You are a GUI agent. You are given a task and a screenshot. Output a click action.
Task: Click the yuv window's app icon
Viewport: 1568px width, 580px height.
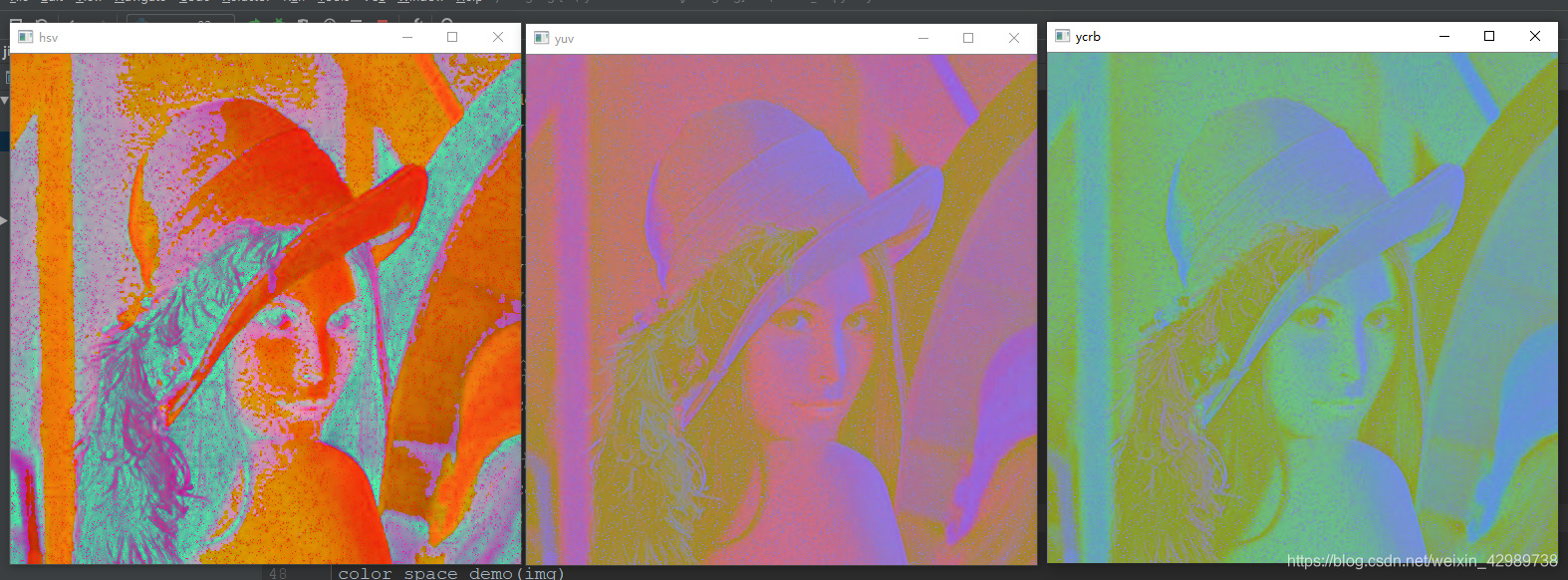click(541, 38)
